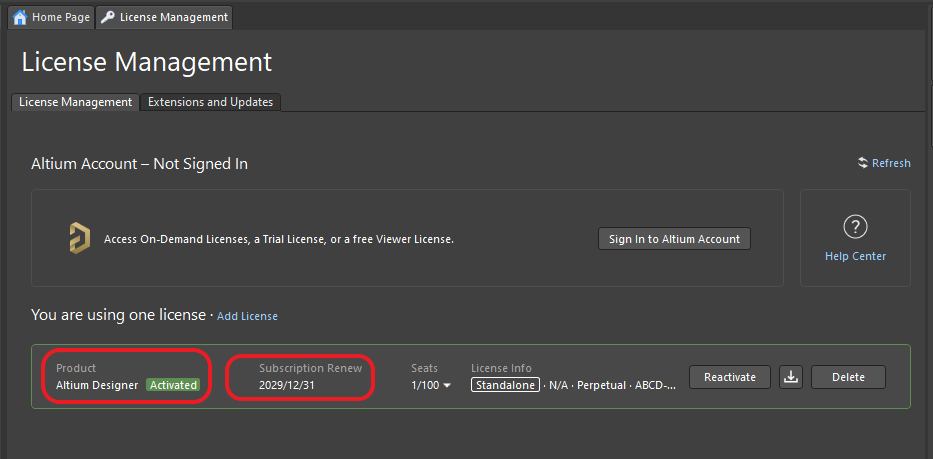This screenshot has width=933, height=459.
Task: Click the 2029/12/31 renewal date
Action: click(287, 385)
